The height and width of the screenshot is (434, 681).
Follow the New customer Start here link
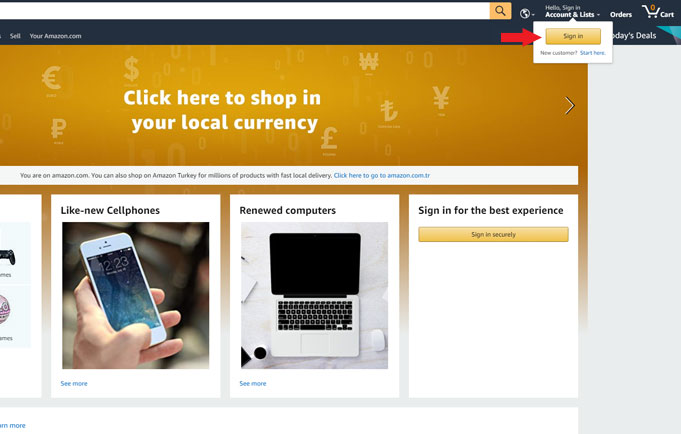[592, 53]
